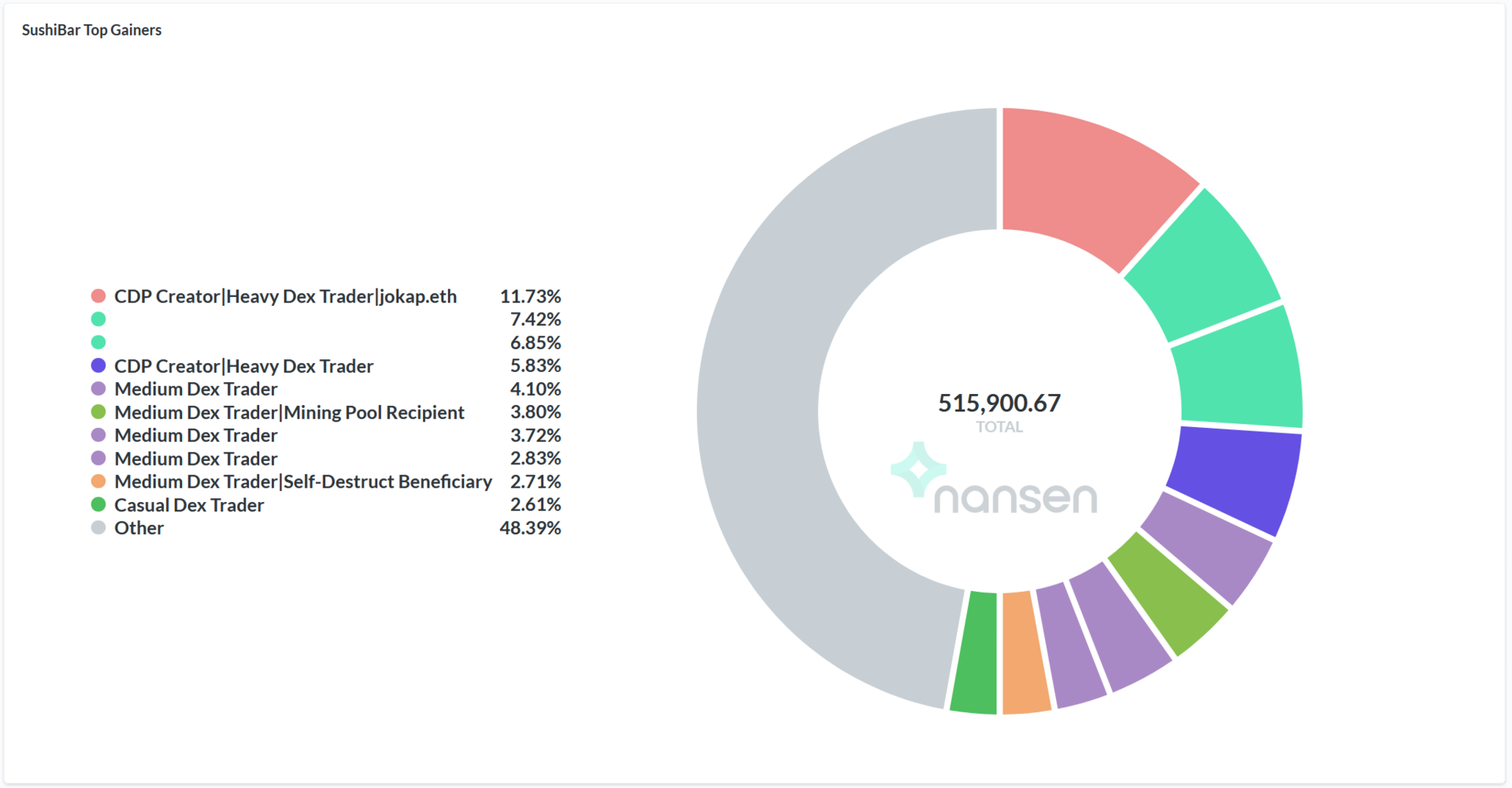The height and width of the screenshot is (788, 1512).
Task: Toggle the orange Self-Destruct Beneficiary legend dot
Action: click(x=98, y=481)
